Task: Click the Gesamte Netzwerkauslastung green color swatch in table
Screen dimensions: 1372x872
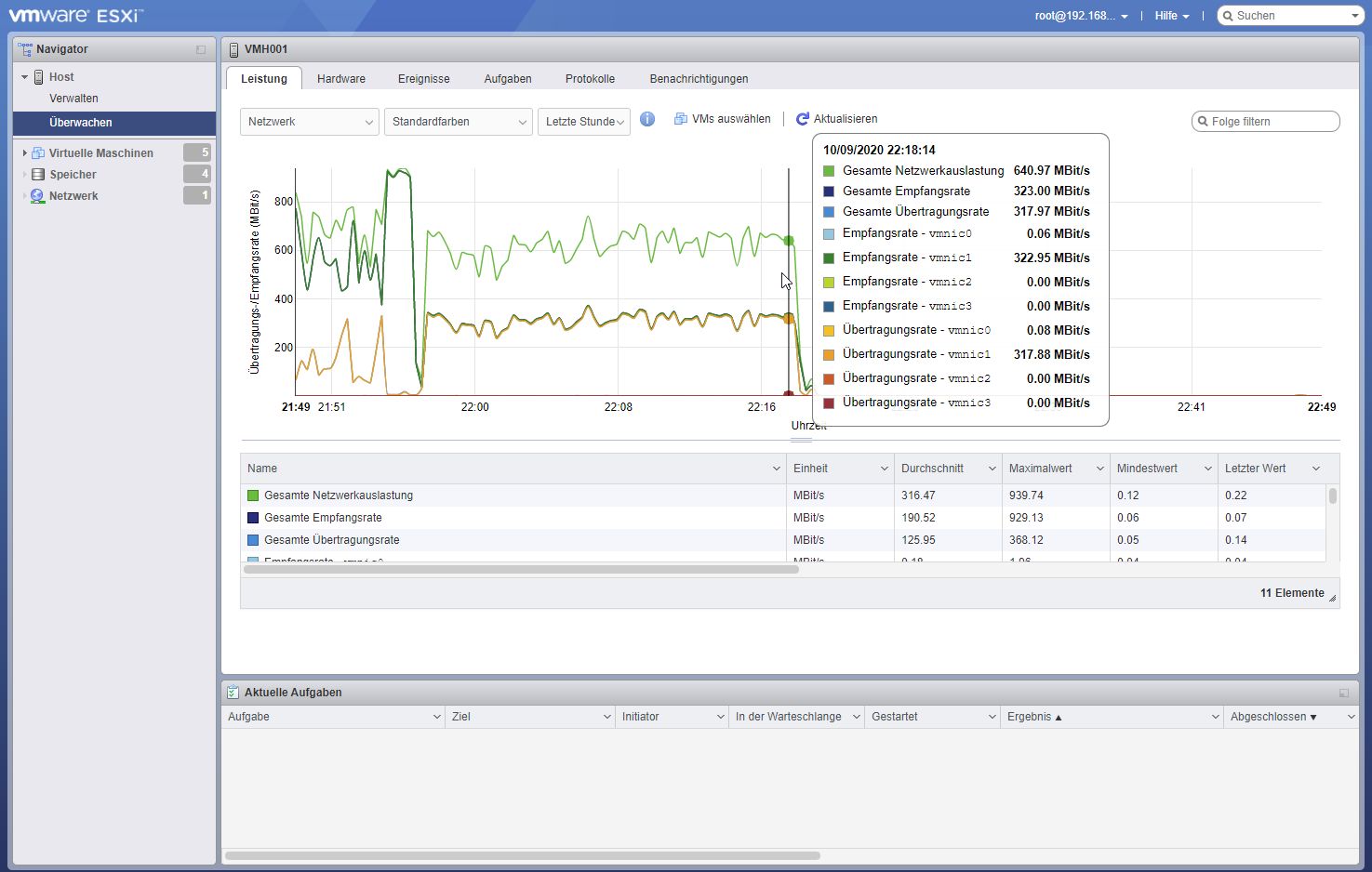Action: [x=253, y=495]
